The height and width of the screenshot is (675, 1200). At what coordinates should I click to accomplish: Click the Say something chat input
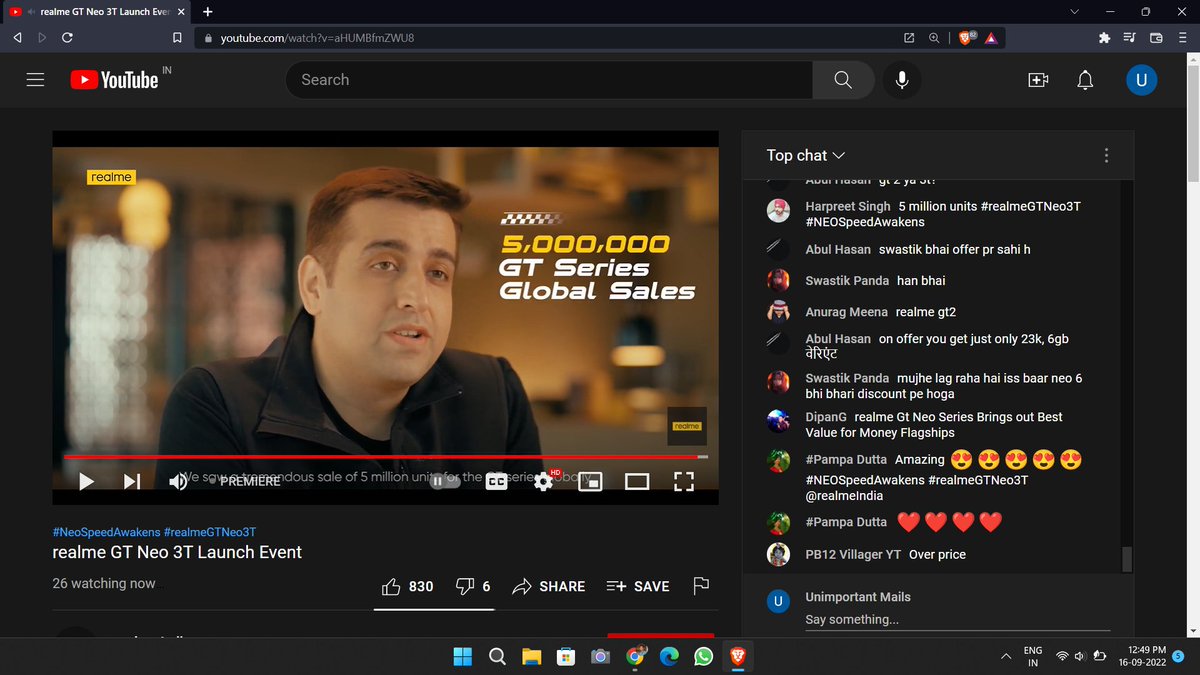[957, 620]
